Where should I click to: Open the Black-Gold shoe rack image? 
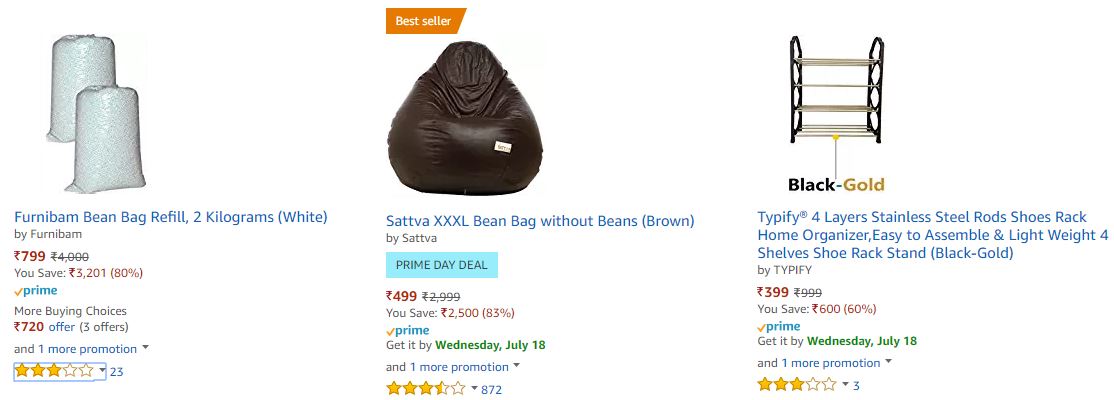pyautogui.click(x=837, y=114)
